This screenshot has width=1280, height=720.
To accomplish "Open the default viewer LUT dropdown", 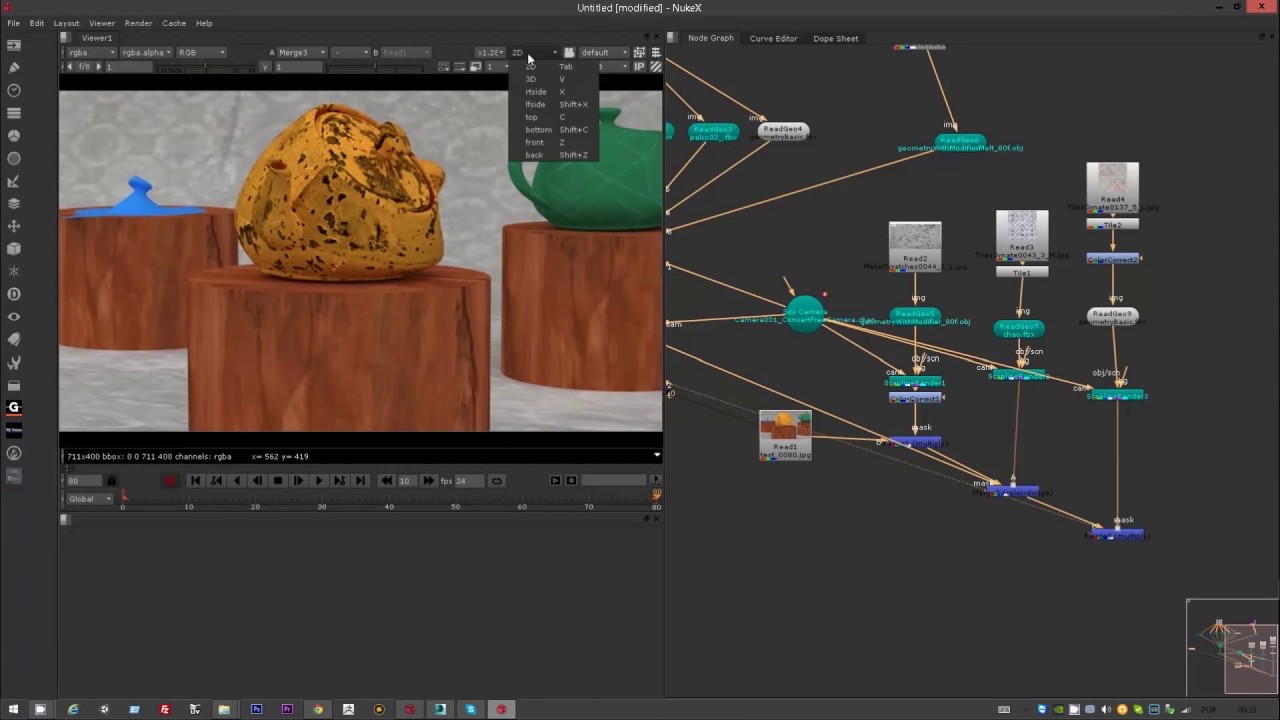I will coord(604,52).
